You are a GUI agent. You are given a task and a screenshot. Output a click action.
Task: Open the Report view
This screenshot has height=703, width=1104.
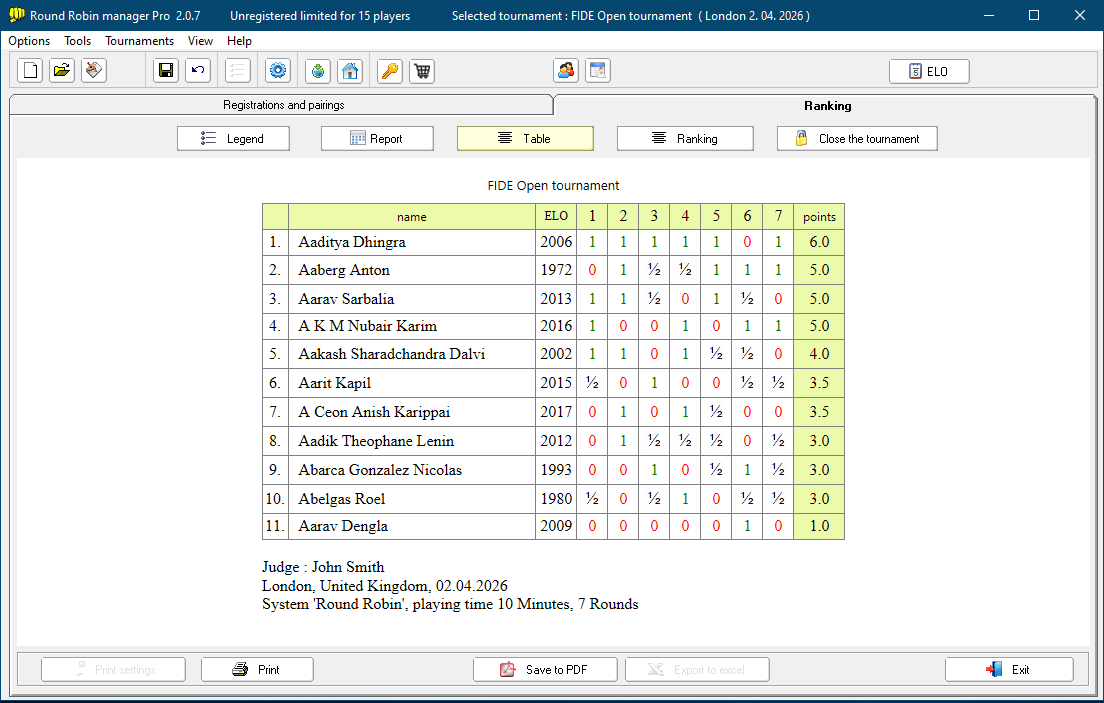tap(377, 139)
